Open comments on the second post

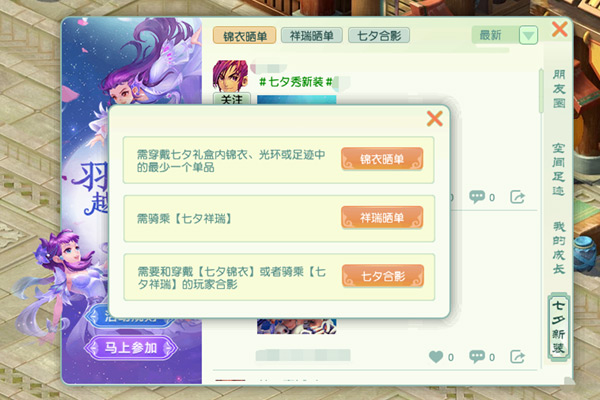coord(477,357)
